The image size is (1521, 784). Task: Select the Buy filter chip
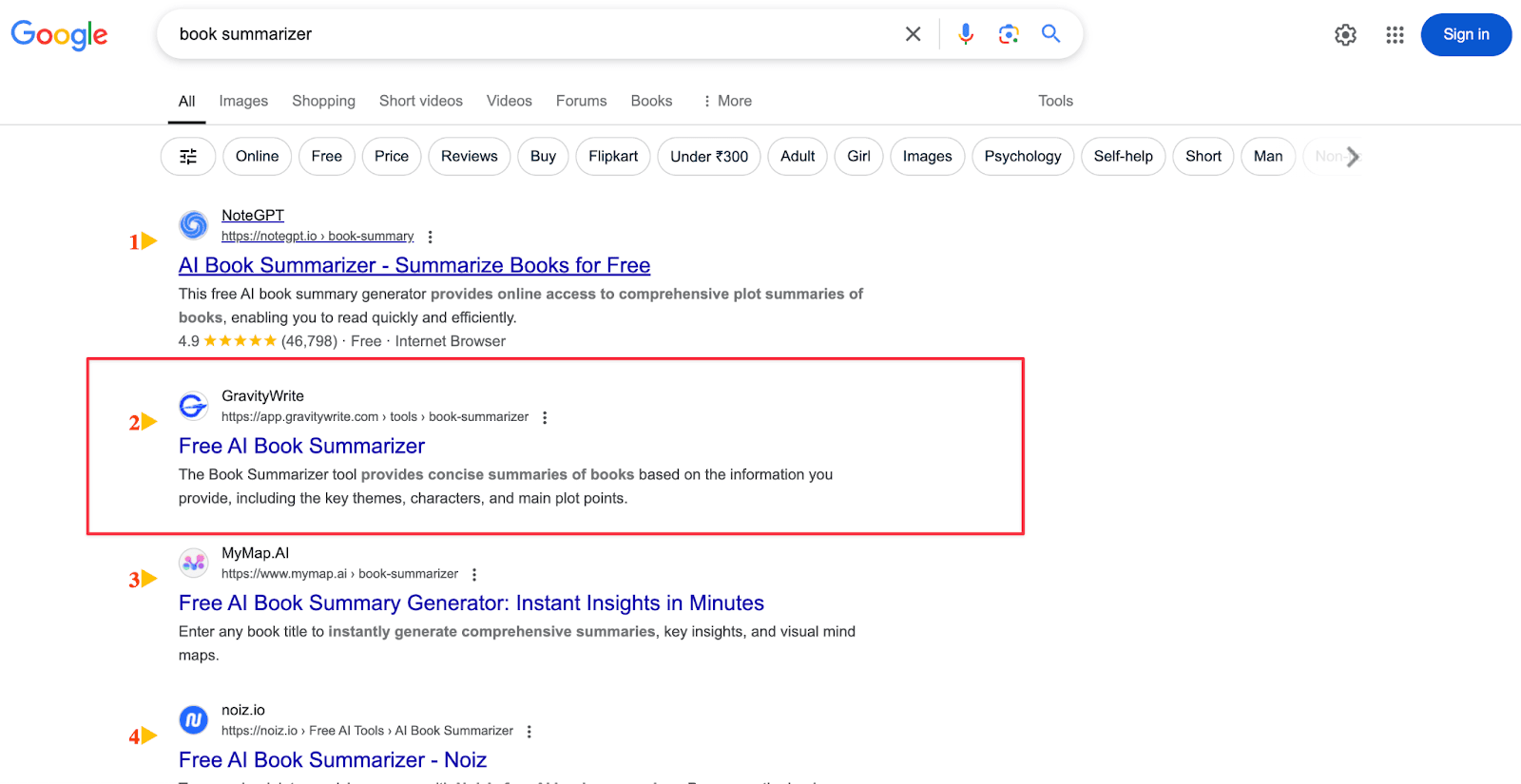pyautogui.click(x=543, y=157)
